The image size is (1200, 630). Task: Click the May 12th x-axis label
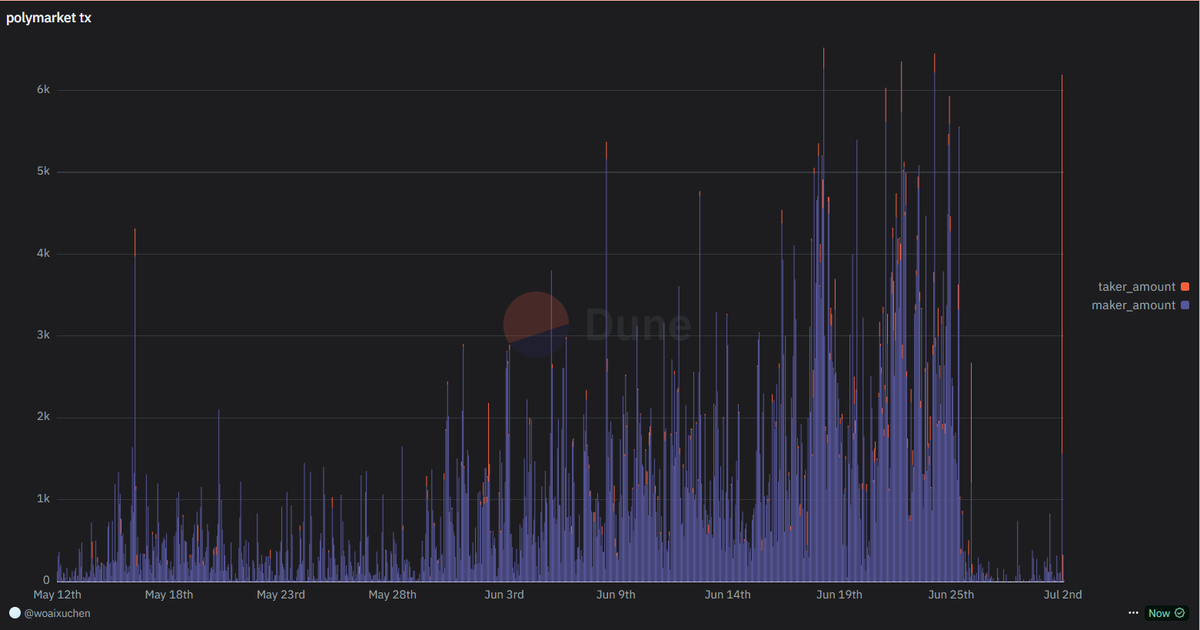pyautogui.click(x=57, y=595)
